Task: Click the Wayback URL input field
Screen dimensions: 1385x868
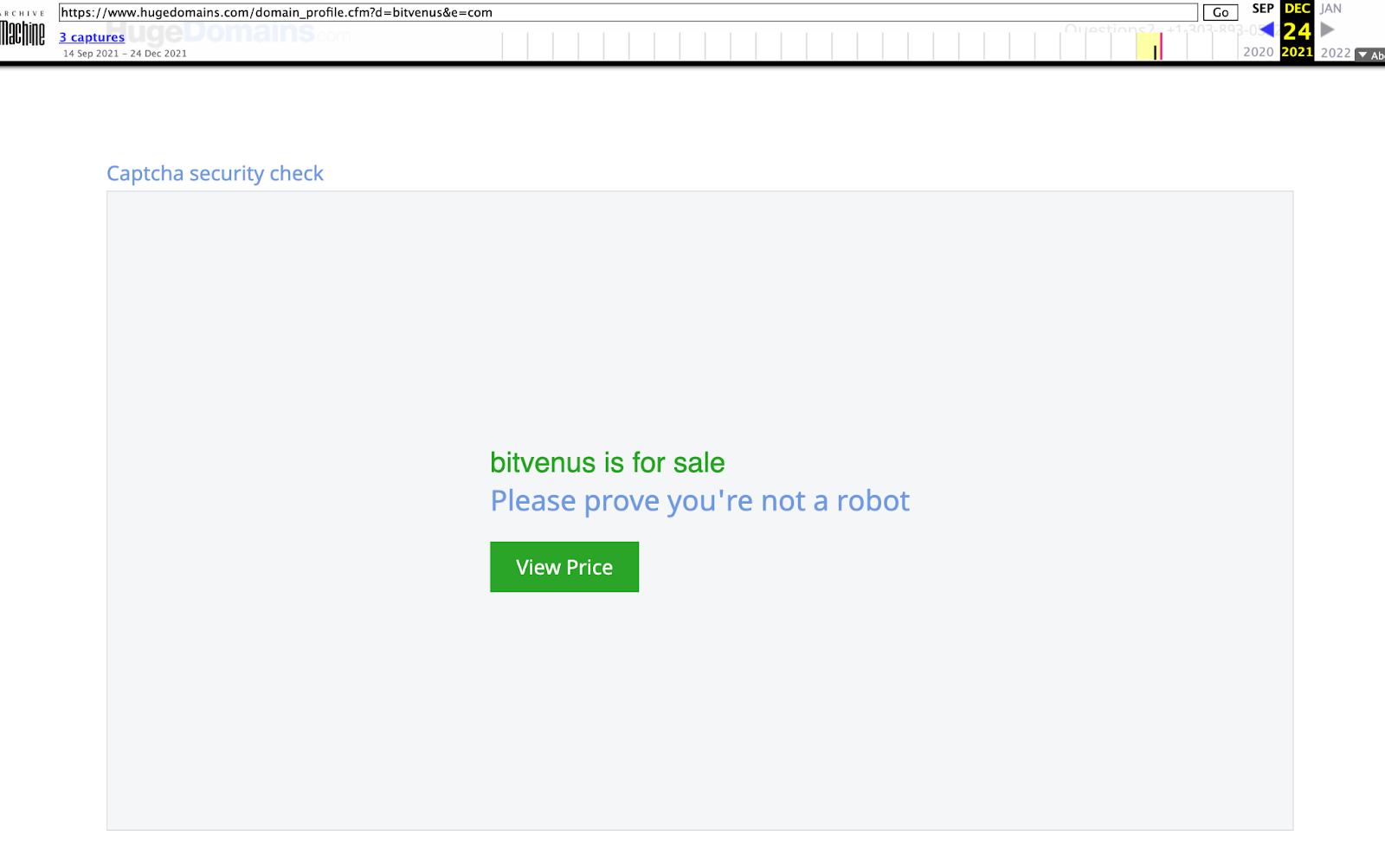Action: coord(628,12)
